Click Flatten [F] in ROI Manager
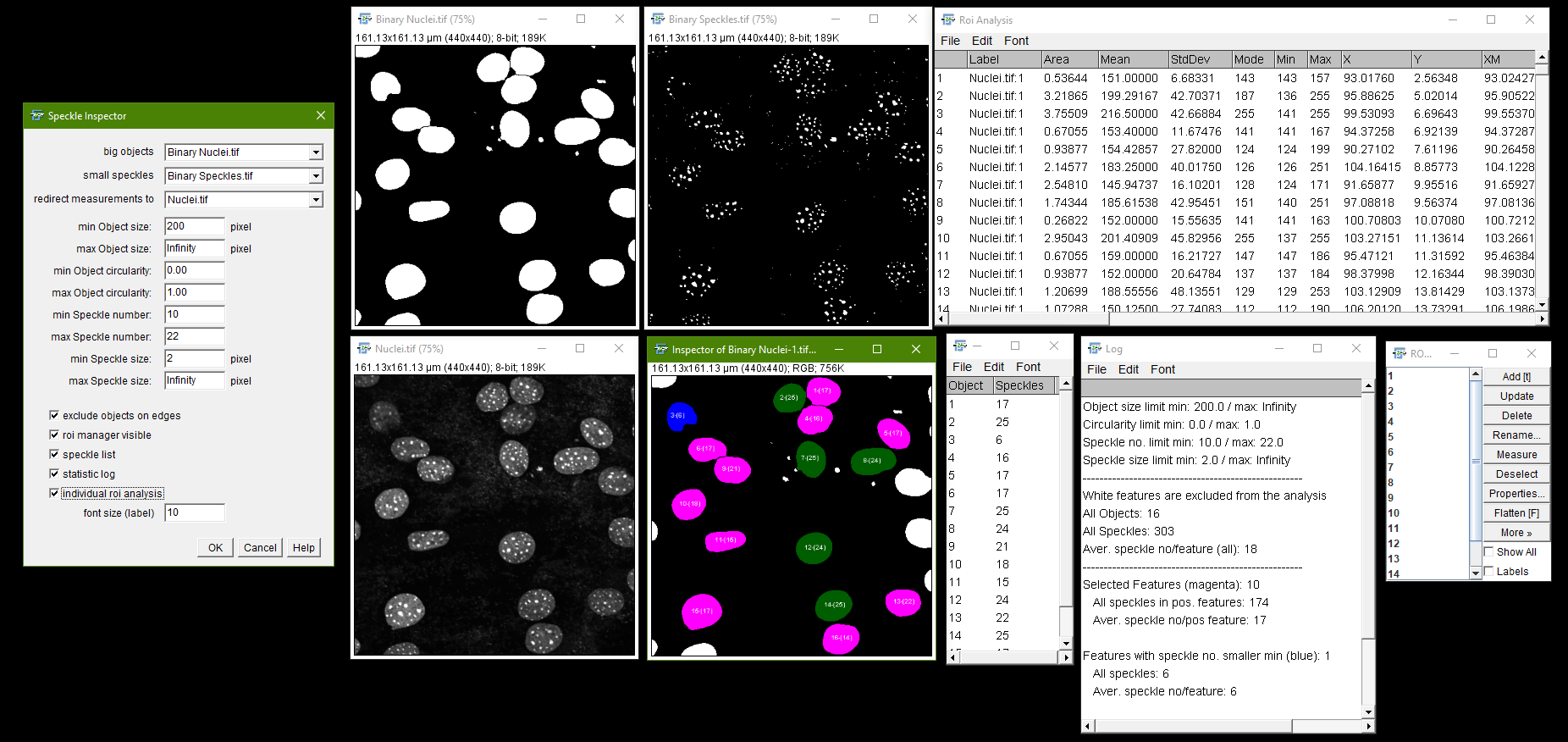Screen dimensions: 1568x742 (x=1516, y=513)
